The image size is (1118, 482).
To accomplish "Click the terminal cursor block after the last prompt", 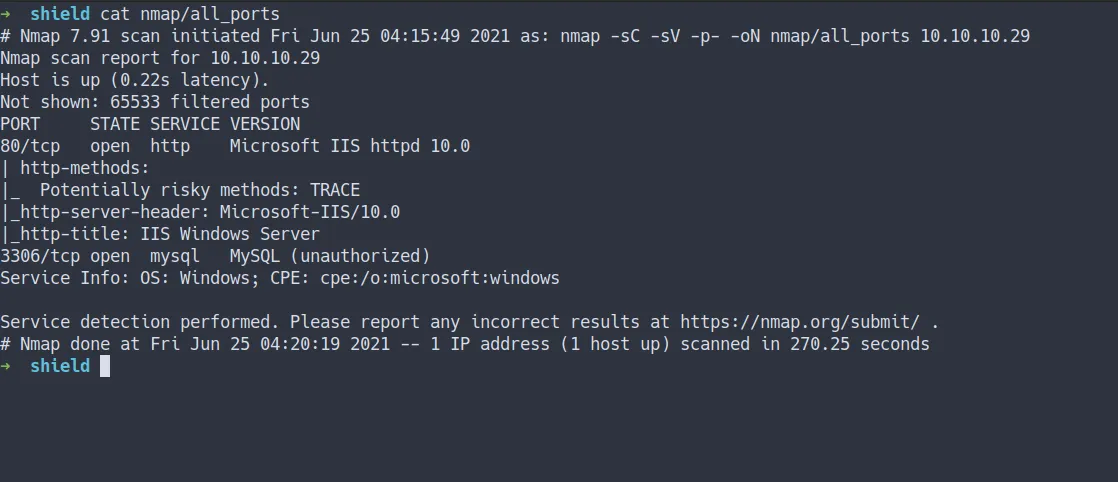I will pos(105,366).
